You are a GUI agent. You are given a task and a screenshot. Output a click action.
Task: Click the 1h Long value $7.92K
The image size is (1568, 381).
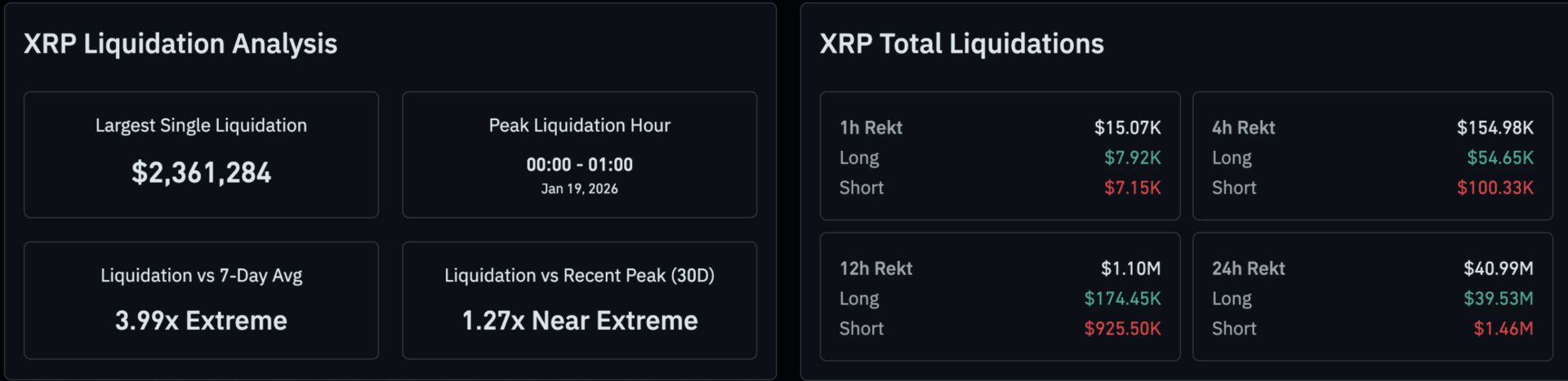pos(1132,157)
